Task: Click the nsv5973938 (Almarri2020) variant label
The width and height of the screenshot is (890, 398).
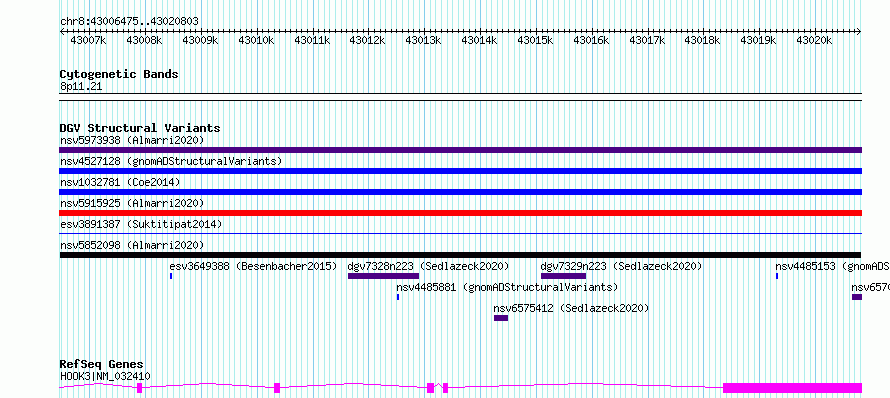Action: click(132, 140)
